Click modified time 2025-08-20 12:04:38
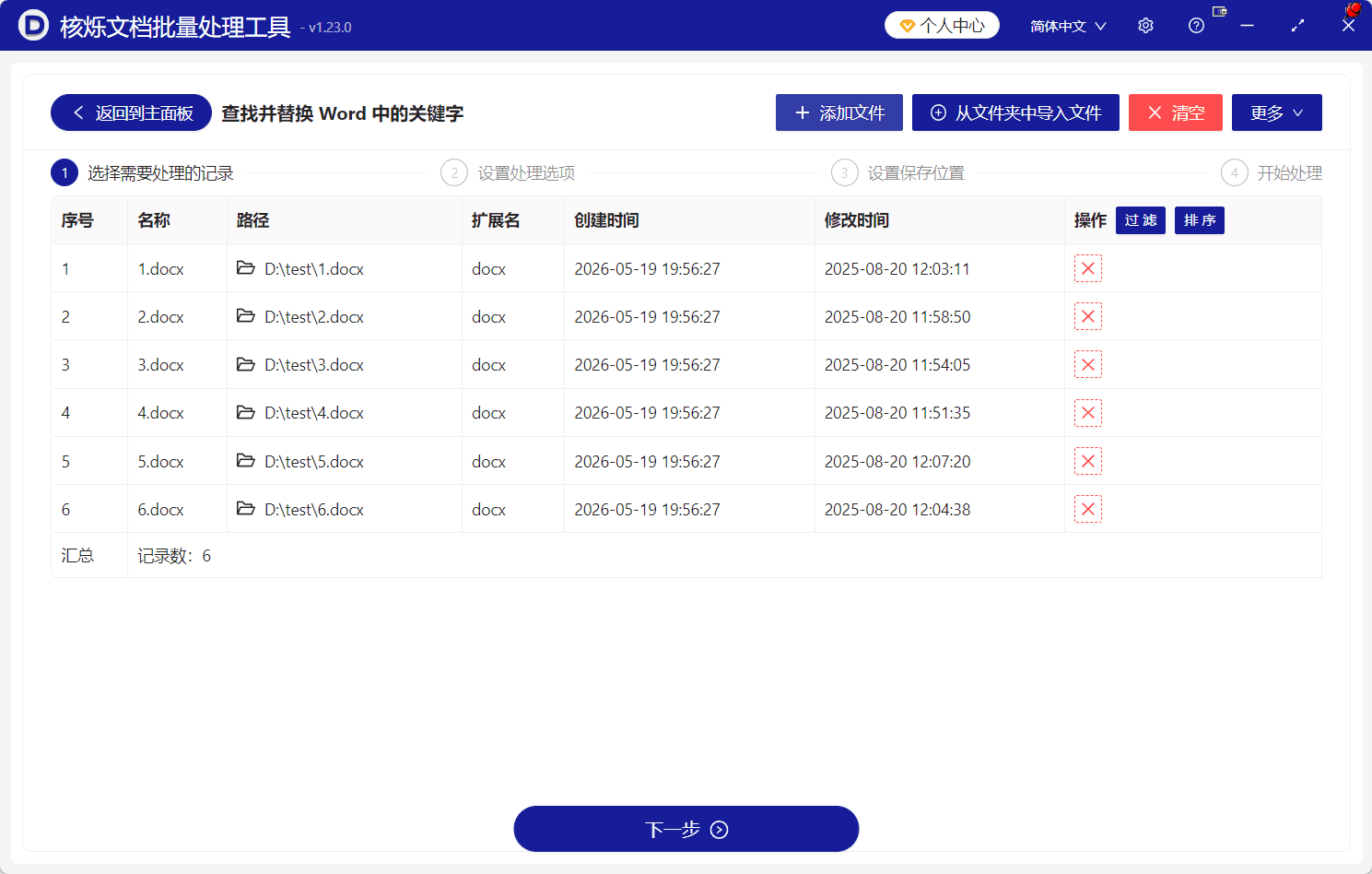The height and width of the screenshot is (874, 1372). tap(897, 510)
